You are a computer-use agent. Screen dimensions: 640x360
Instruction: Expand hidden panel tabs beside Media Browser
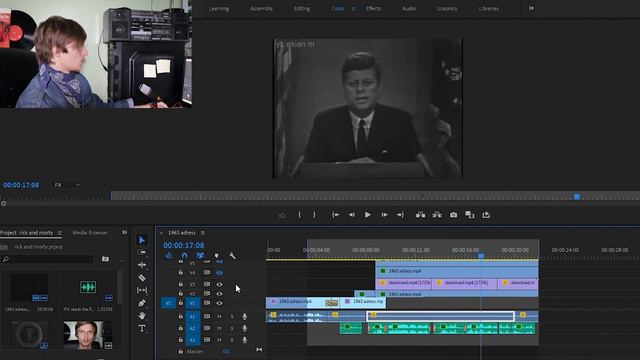pyautogui.click(x=124, y=233)
